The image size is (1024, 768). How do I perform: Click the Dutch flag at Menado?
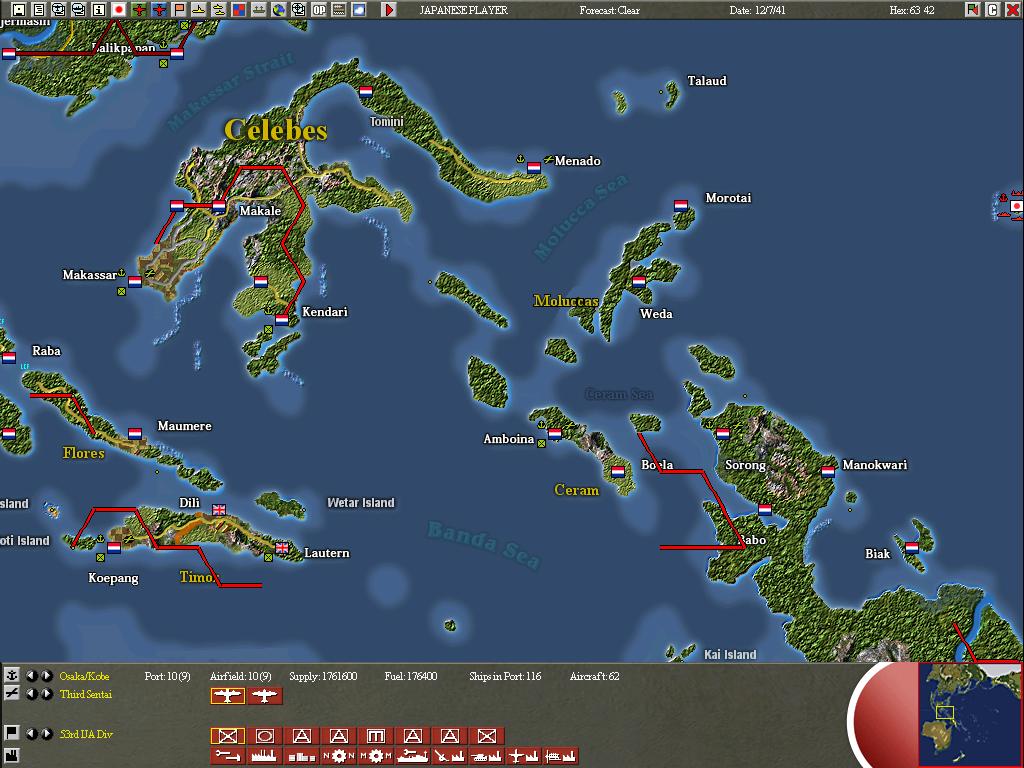click(x=534, y=168)
